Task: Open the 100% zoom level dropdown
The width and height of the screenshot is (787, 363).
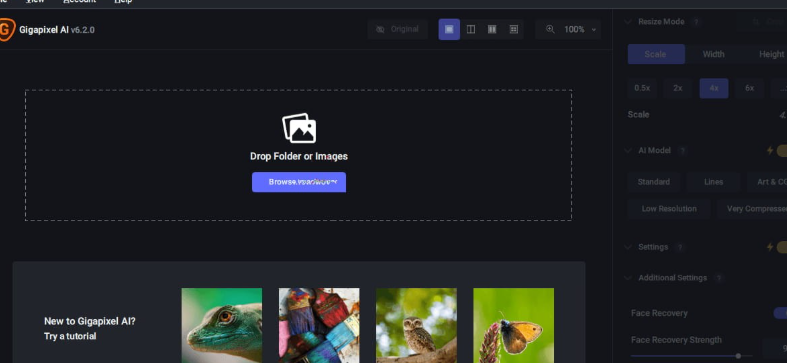Action: [568, 30]
